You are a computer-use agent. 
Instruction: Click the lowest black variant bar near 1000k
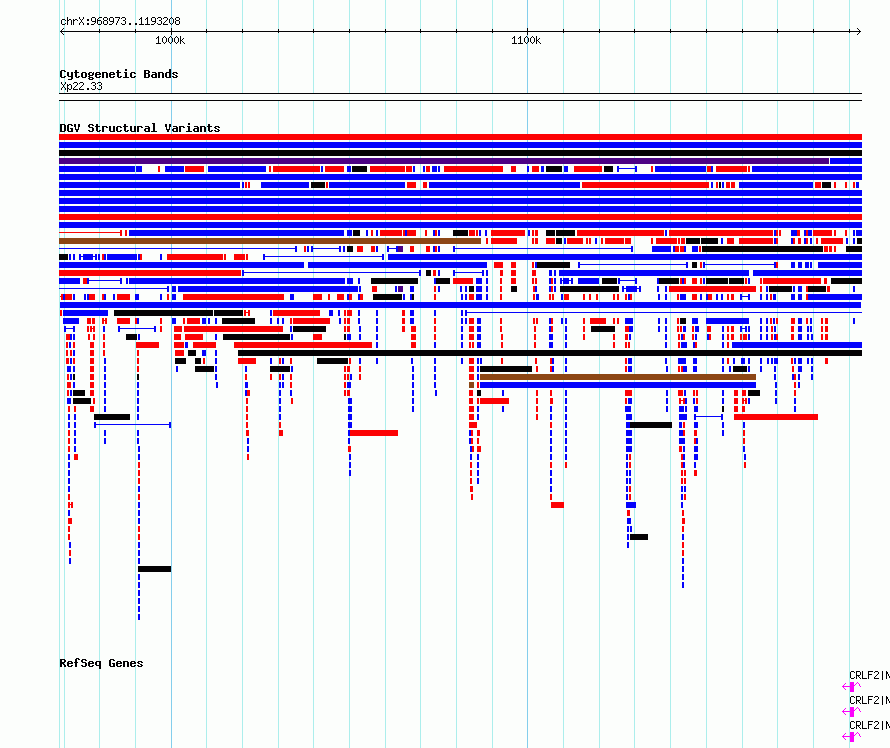(154, 569)
